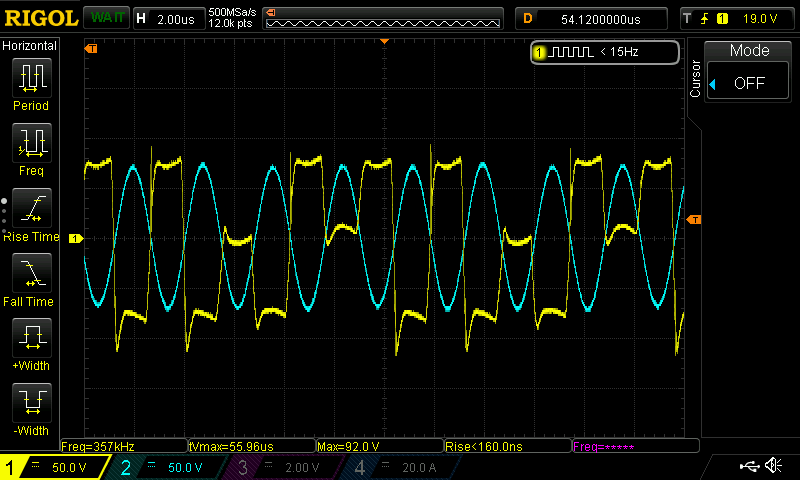The height and width of the screenshot is (480, 800).
Task: Select the orange trigger level marker
Action: (695, 219)
